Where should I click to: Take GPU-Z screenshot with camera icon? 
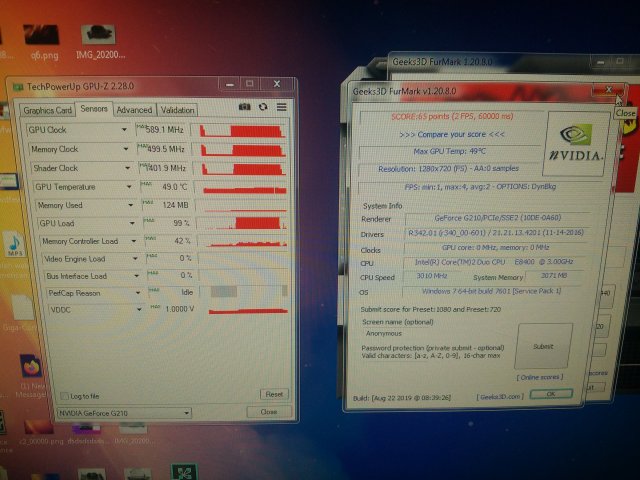click(x=244, y=107)
